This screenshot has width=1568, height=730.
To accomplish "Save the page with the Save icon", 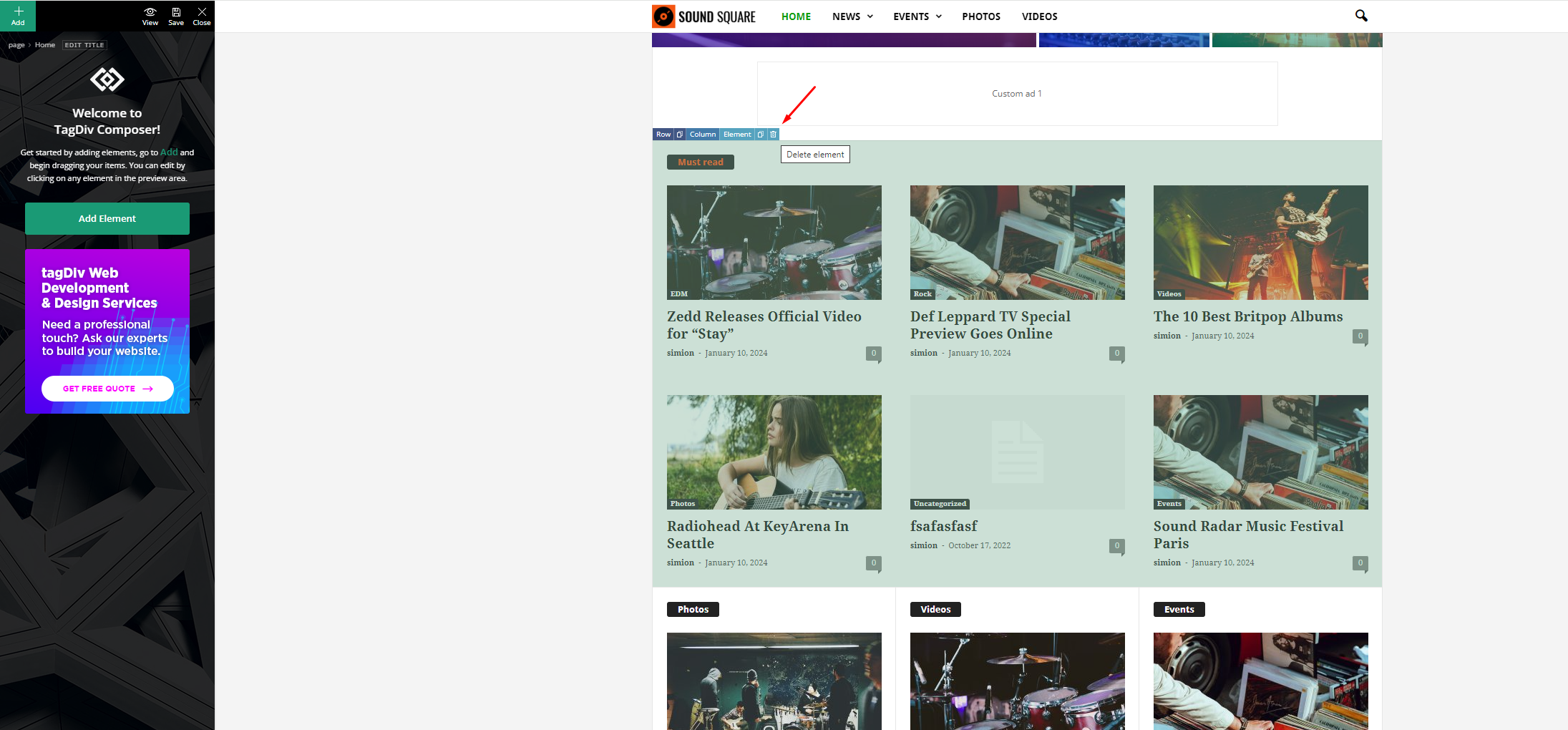I will [176, 16].
